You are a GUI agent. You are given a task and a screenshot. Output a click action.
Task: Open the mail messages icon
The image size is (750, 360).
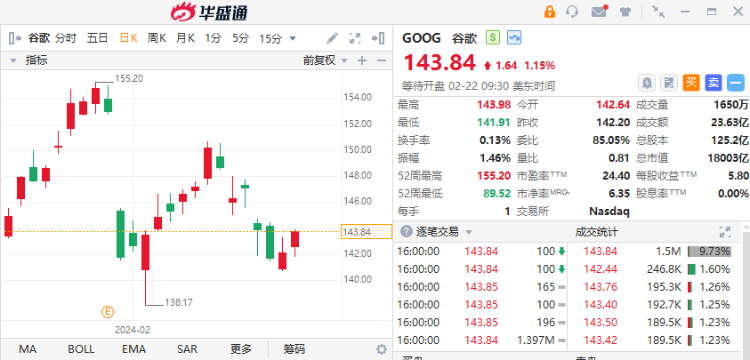coord(599,11)
